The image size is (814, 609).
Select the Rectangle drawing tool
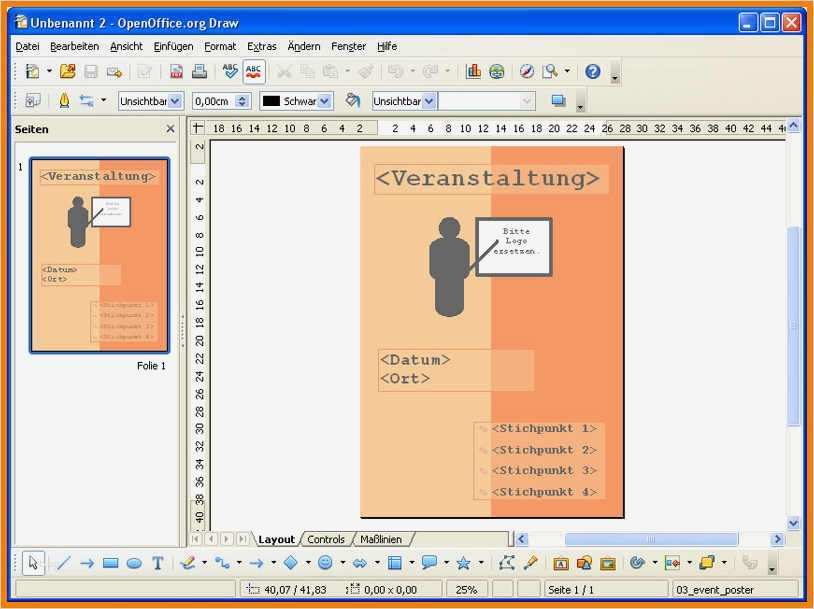tap(110, 563)
